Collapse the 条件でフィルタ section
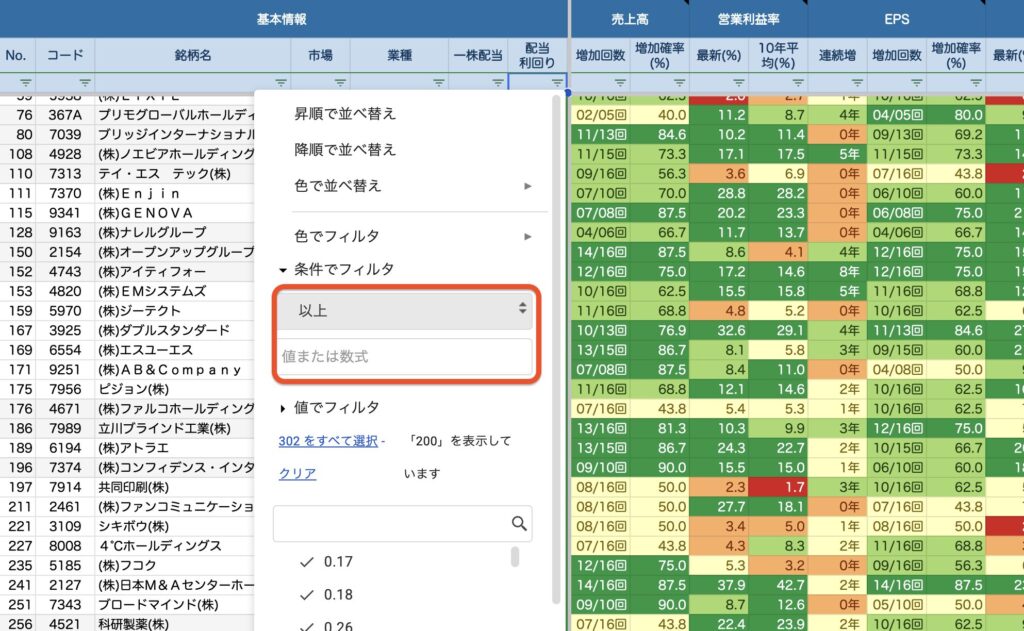The image size is (1024, 631). pyautogui.click(x=284, y=269)
